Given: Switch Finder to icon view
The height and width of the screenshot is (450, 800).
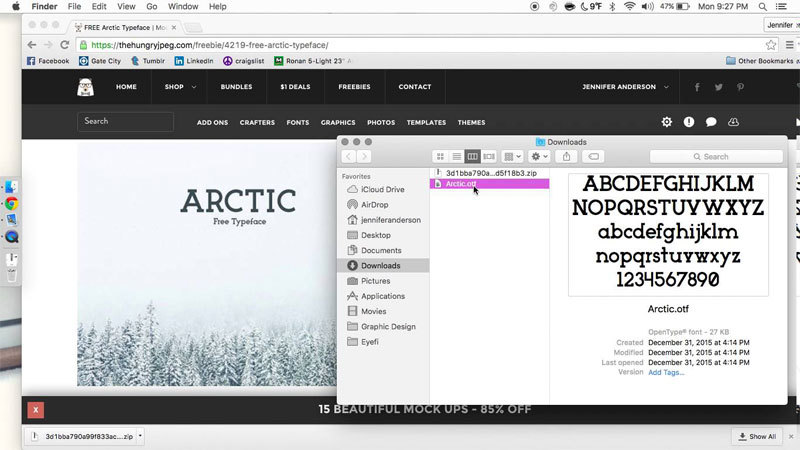Looking at the screenshot, I should (x=440, y=157).
